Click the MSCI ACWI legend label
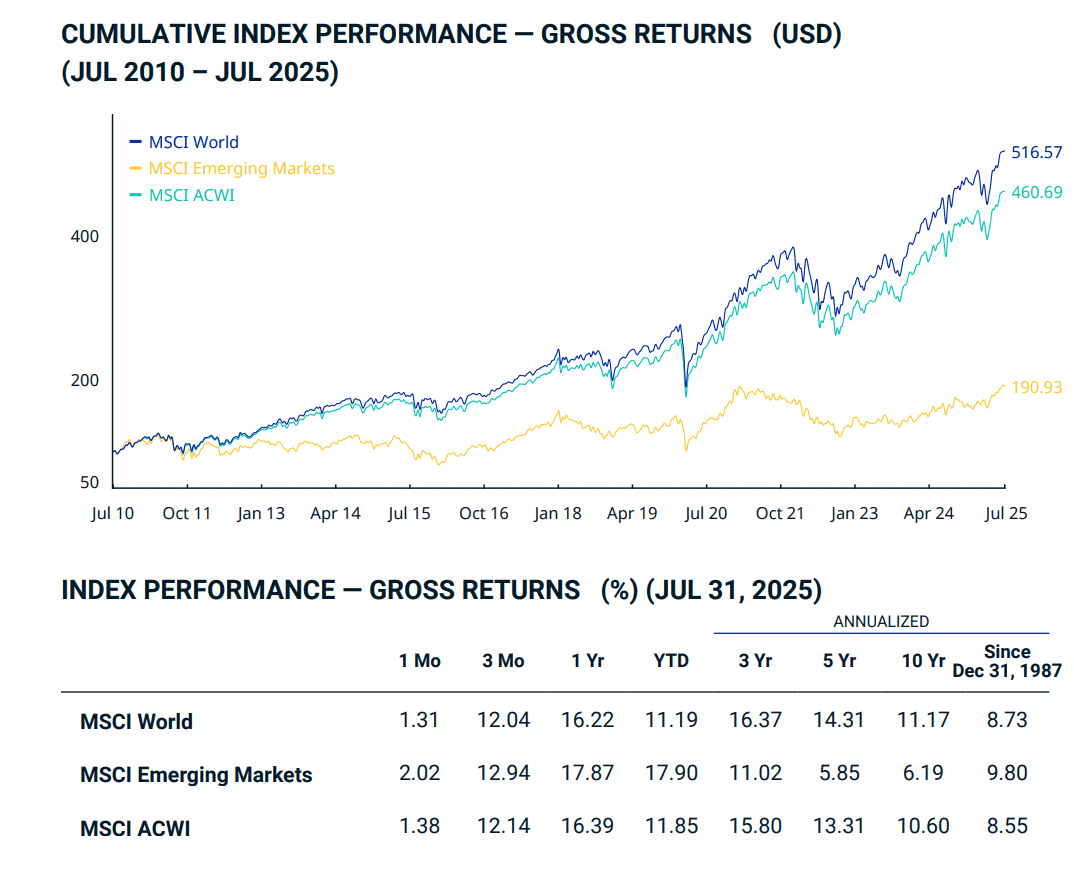 coord(192,195)
